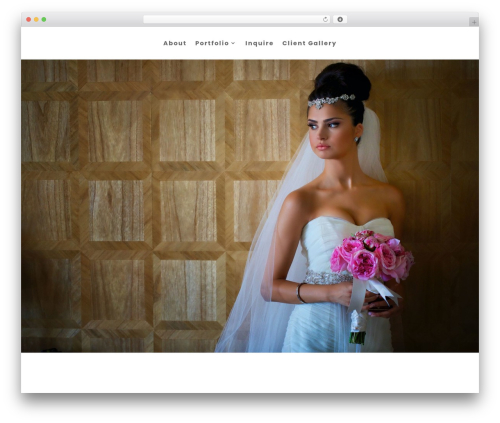Click the download icon beside address bar

(340, 20)
